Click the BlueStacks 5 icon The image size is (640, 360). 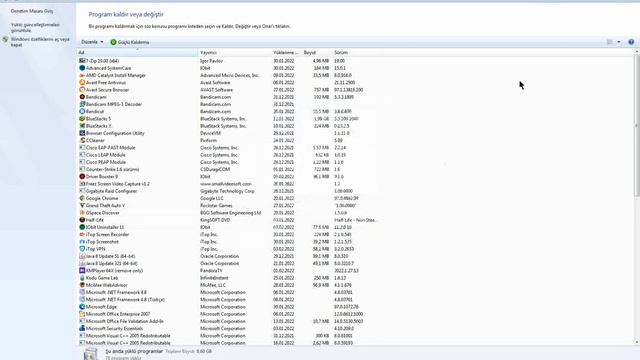[x=82, y=119]
